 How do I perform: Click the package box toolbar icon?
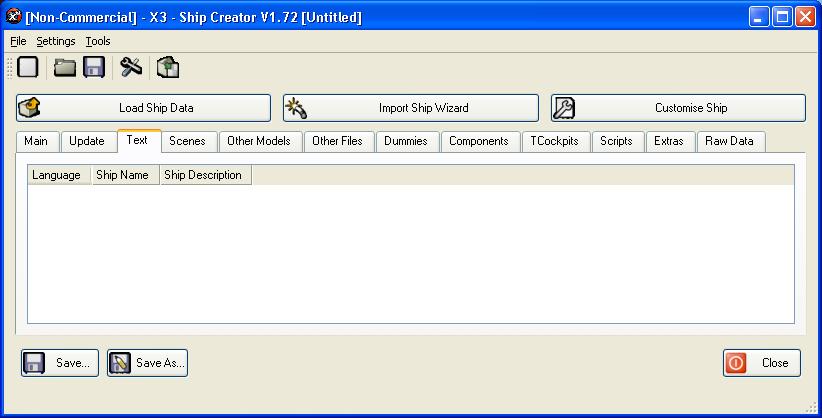click(168, 67)
